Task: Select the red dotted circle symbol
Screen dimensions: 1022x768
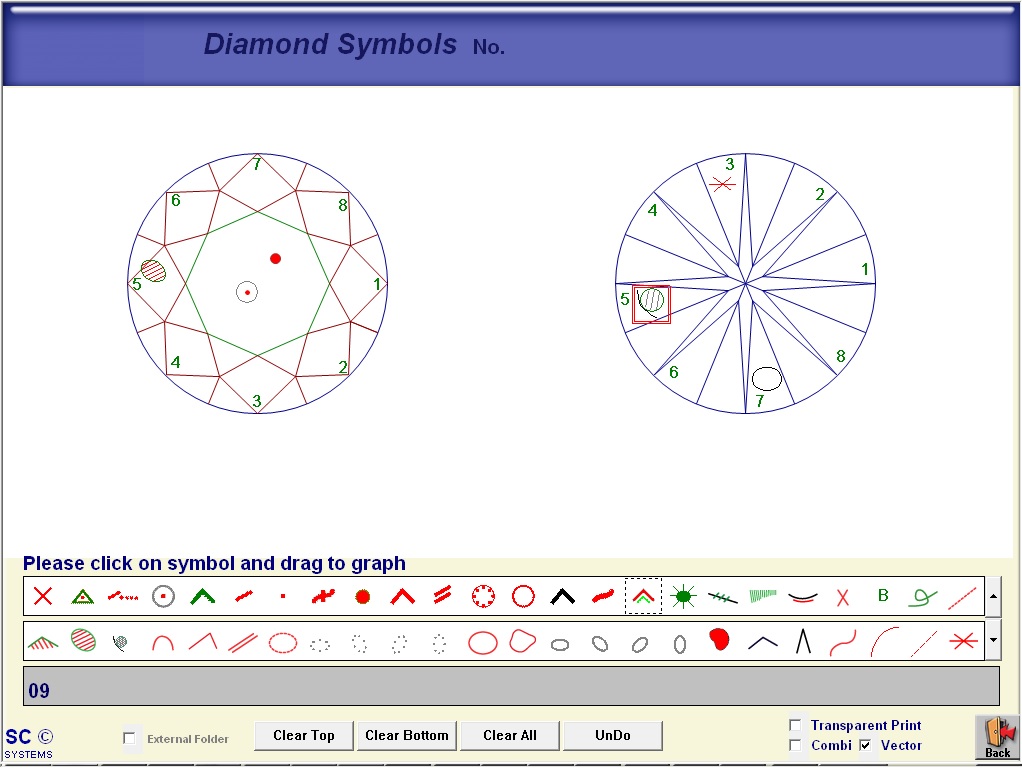Action: (483, 597)
